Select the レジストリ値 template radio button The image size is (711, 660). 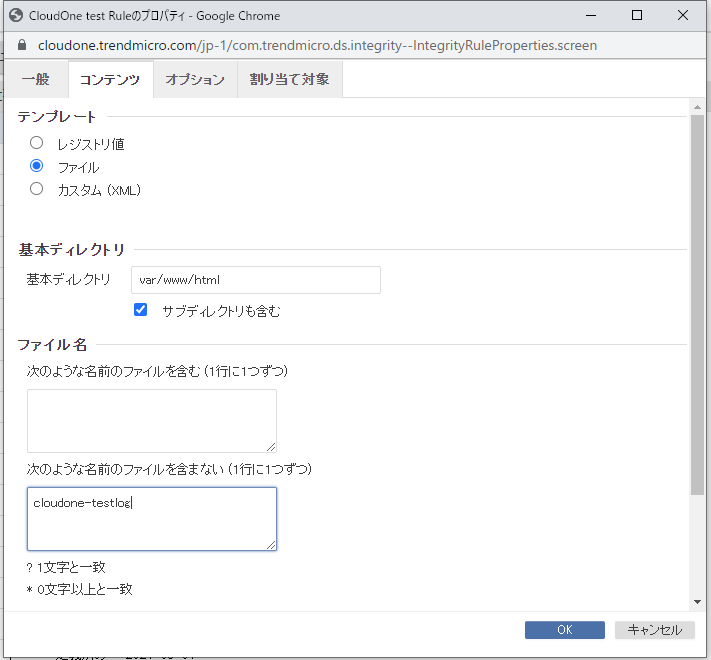click(36, 143)
